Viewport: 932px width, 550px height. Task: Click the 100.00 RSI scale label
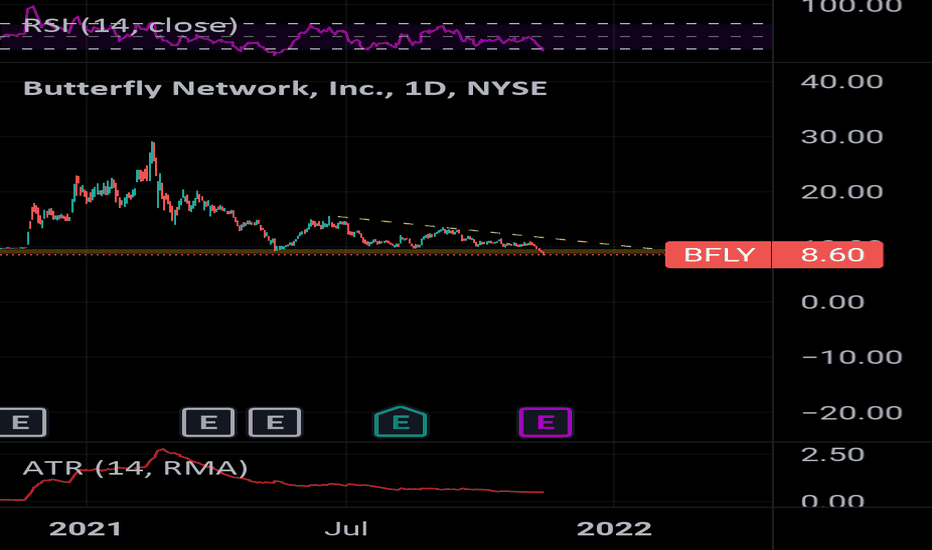point(852,7)
